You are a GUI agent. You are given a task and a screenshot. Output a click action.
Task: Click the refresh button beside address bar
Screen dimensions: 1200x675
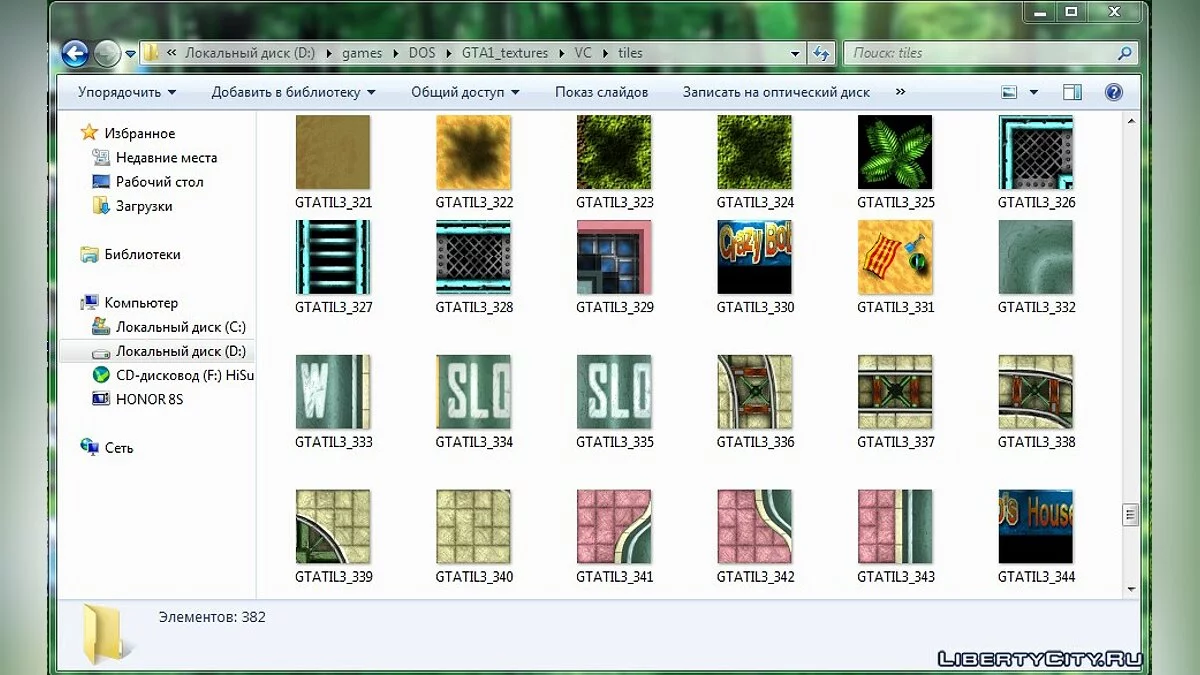822,53
